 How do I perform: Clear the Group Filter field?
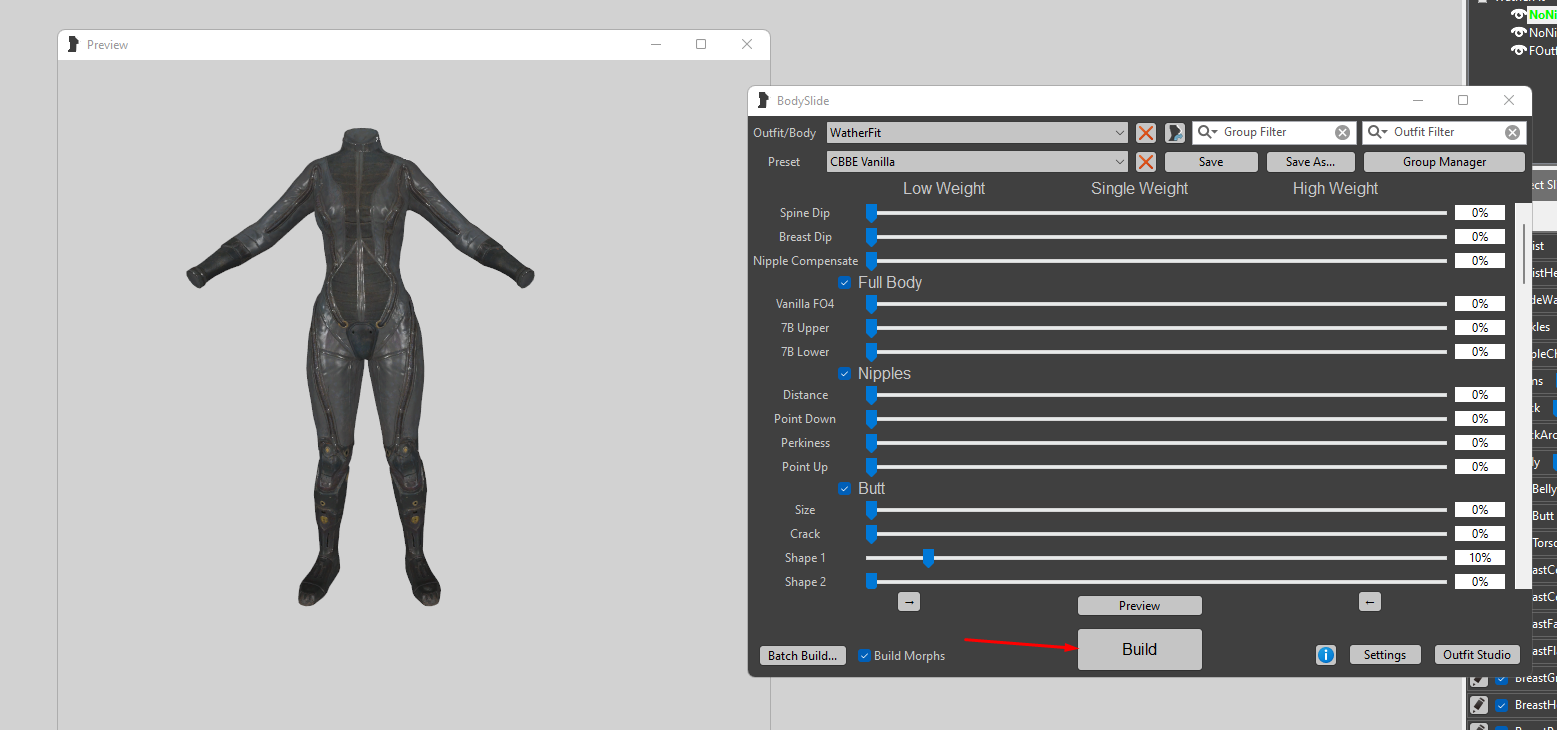pyautogui.click(x=1342, y=132)
